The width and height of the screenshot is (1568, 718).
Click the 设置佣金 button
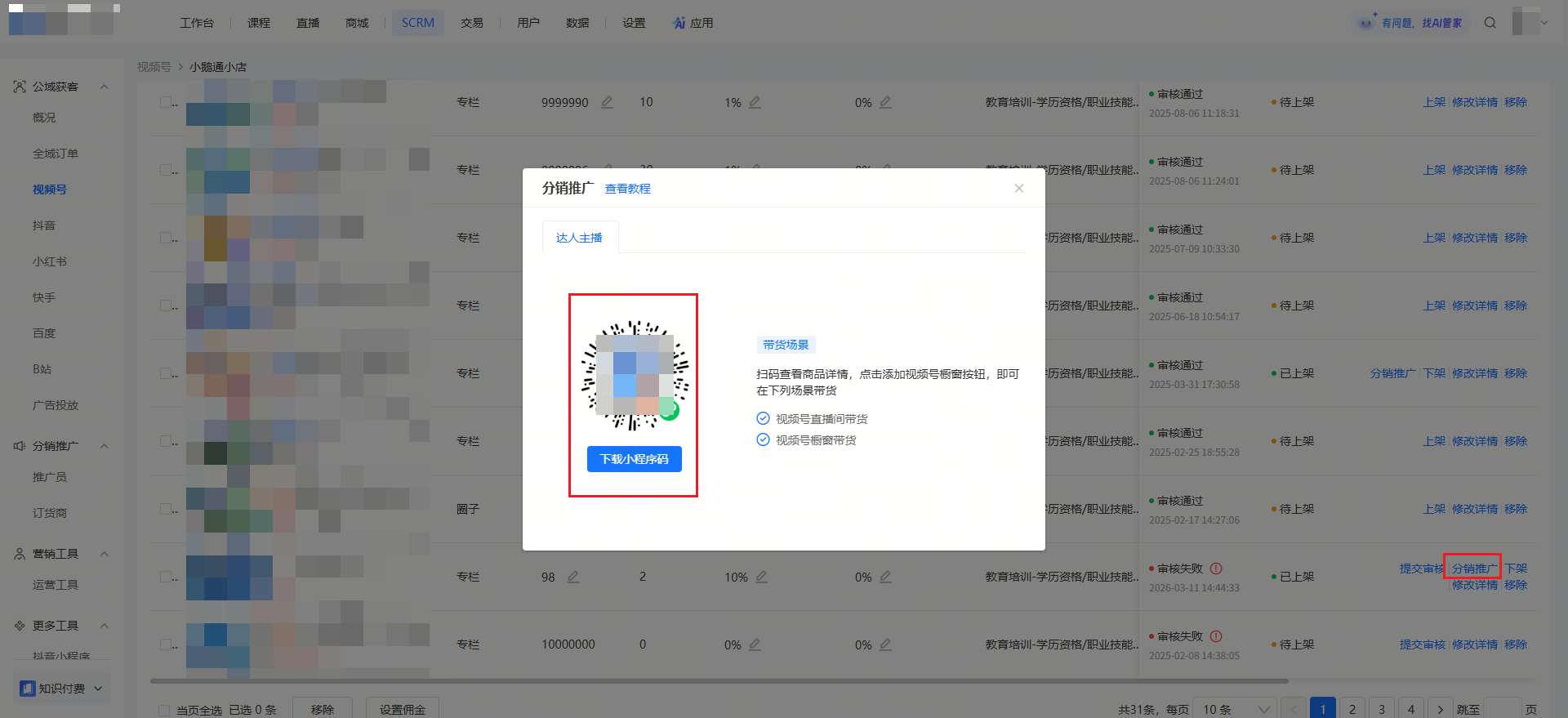[403, 709]
